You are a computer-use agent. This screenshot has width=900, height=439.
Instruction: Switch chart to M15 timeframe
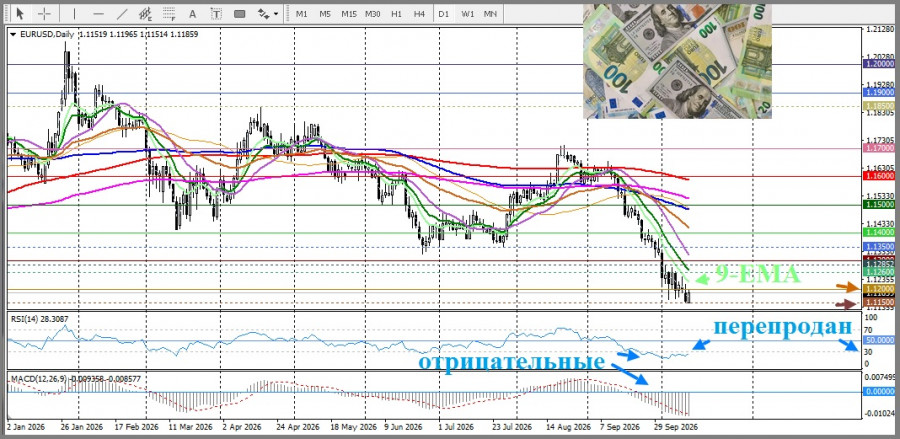349,14
